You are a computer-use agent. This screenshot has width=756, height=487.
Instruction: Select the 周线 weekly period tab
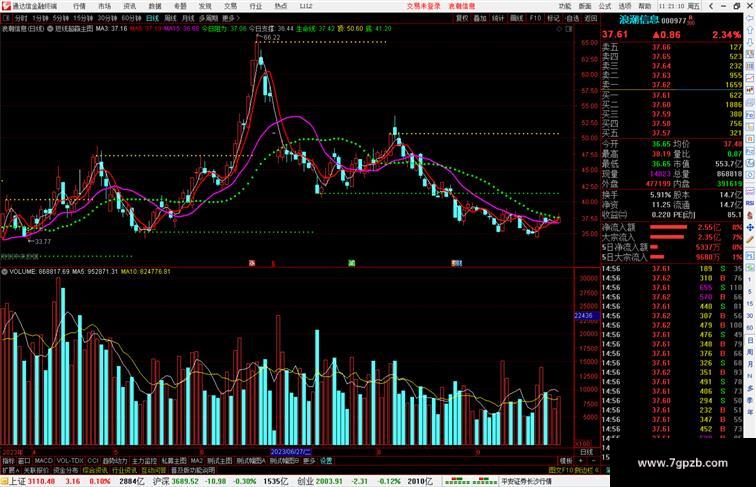tap(171, 18)
